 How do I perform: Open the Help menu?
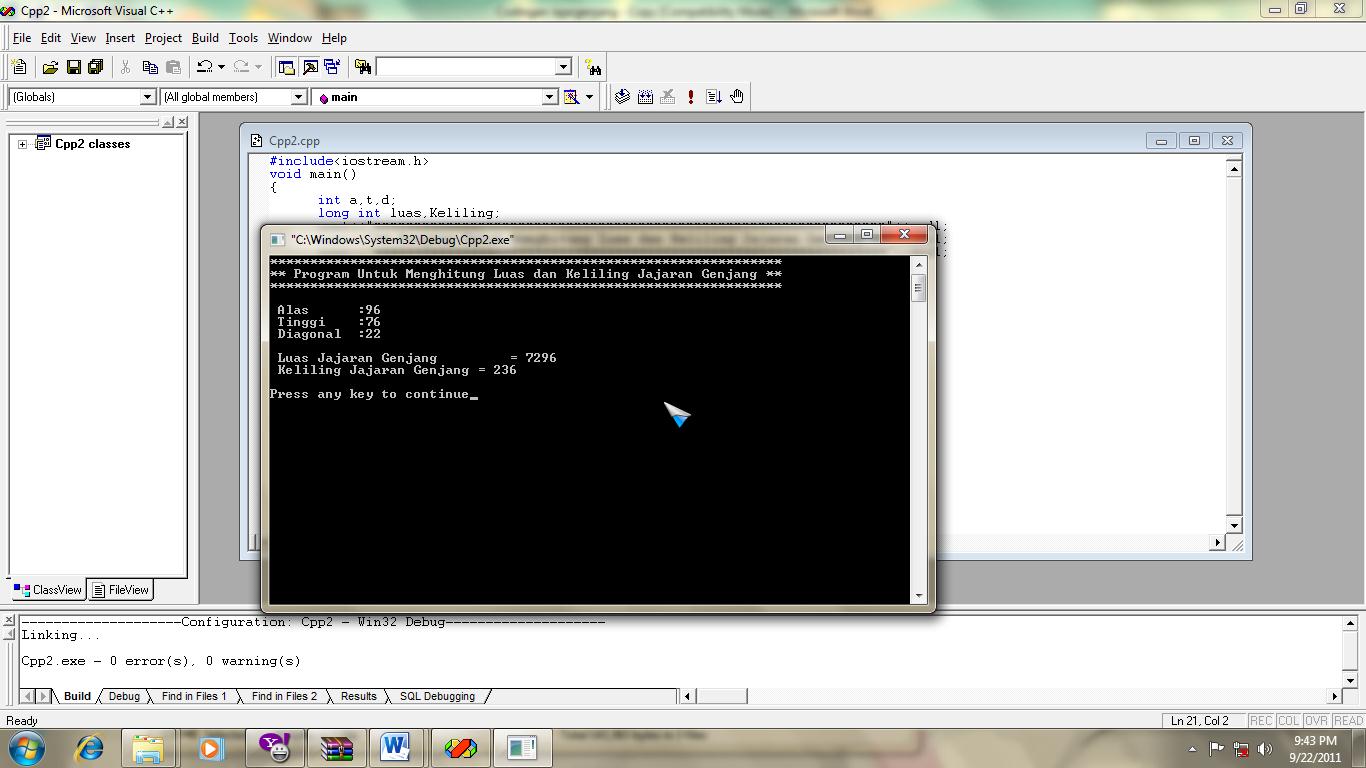coord(334,38)
